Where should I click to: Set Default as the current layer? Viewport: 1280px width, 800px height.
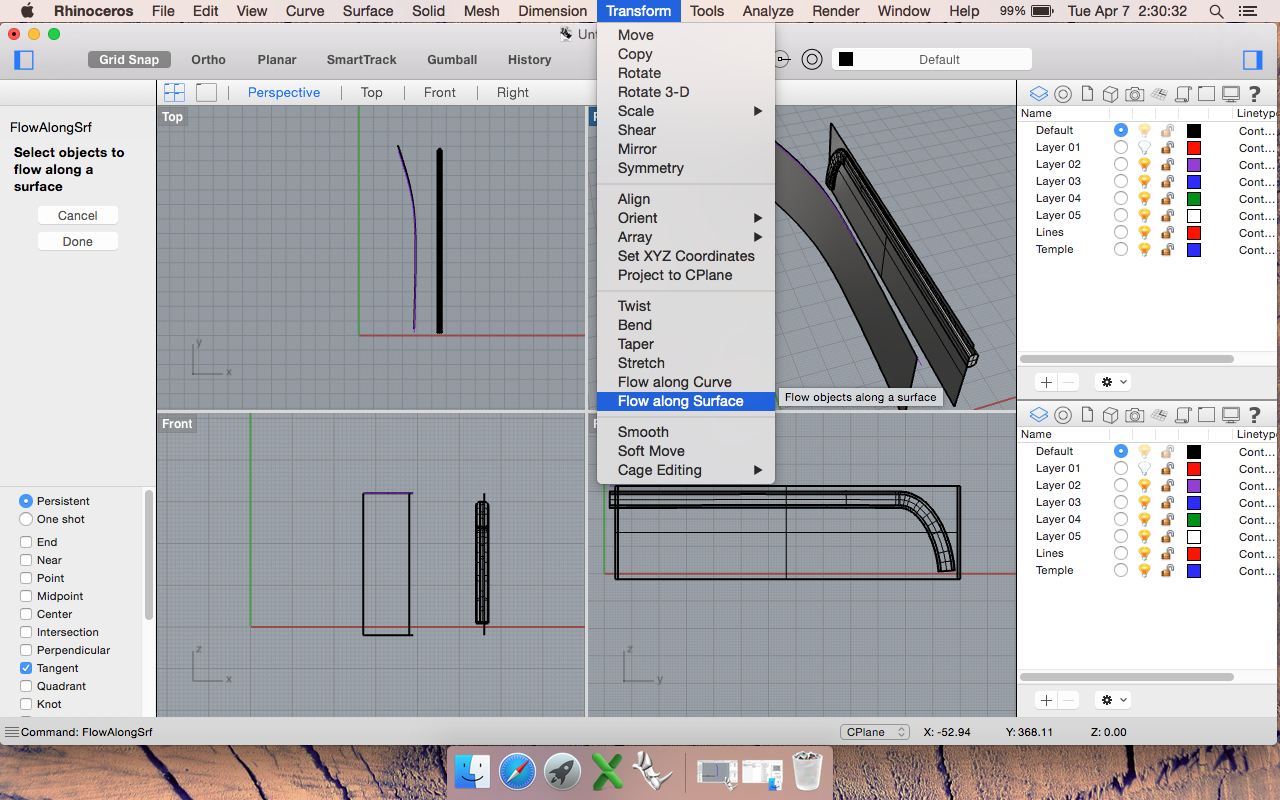tap(1121, 130)
